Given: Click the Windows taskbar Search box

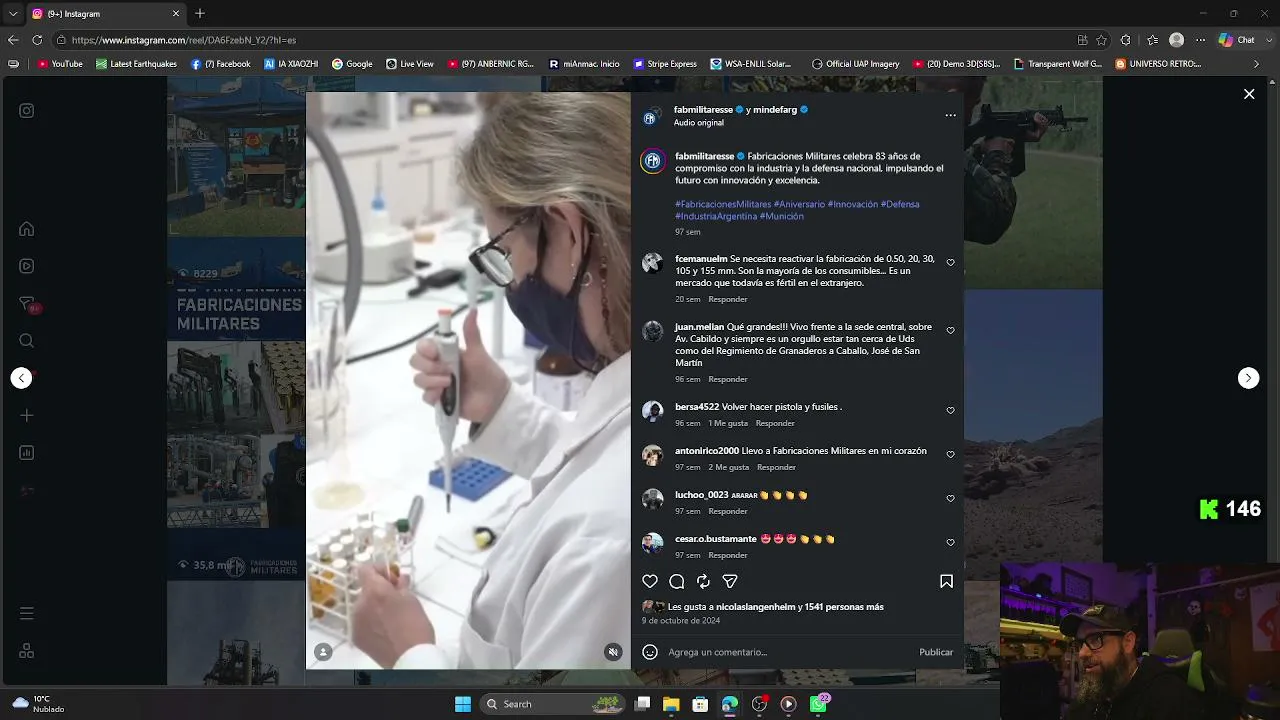Looking at the screenshot, I should tap(552, 704).
